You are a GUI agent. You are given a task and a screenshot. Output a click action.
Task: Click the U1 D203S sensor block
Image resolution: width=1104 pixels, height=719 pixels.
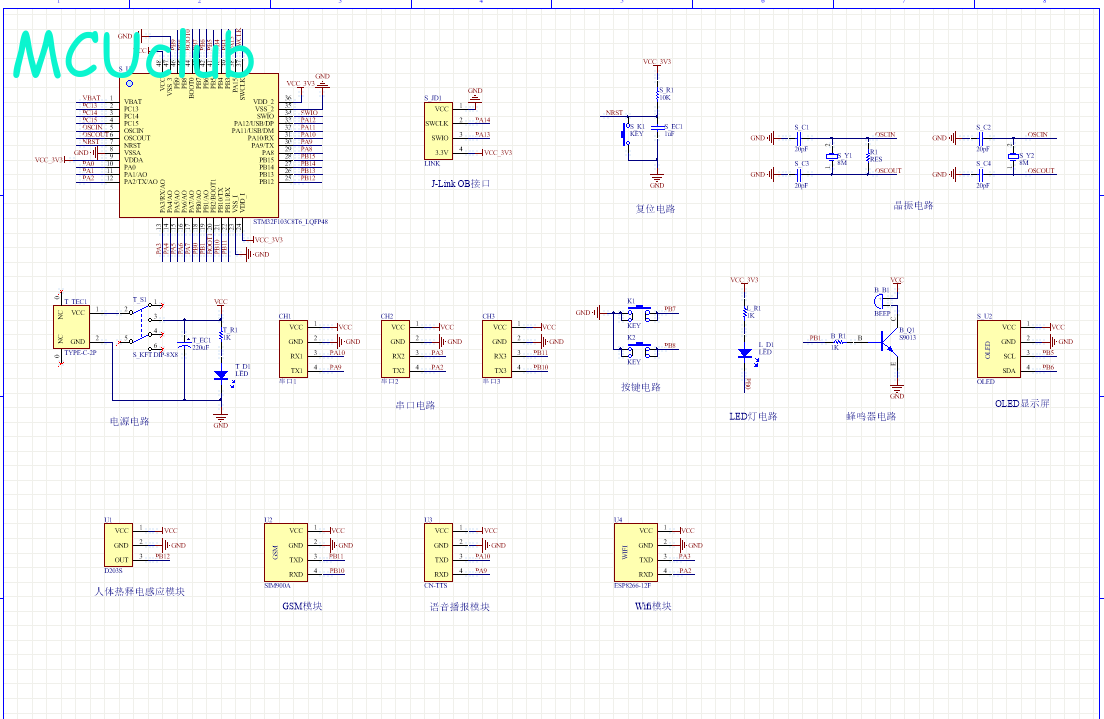click(x=118, y=545)
